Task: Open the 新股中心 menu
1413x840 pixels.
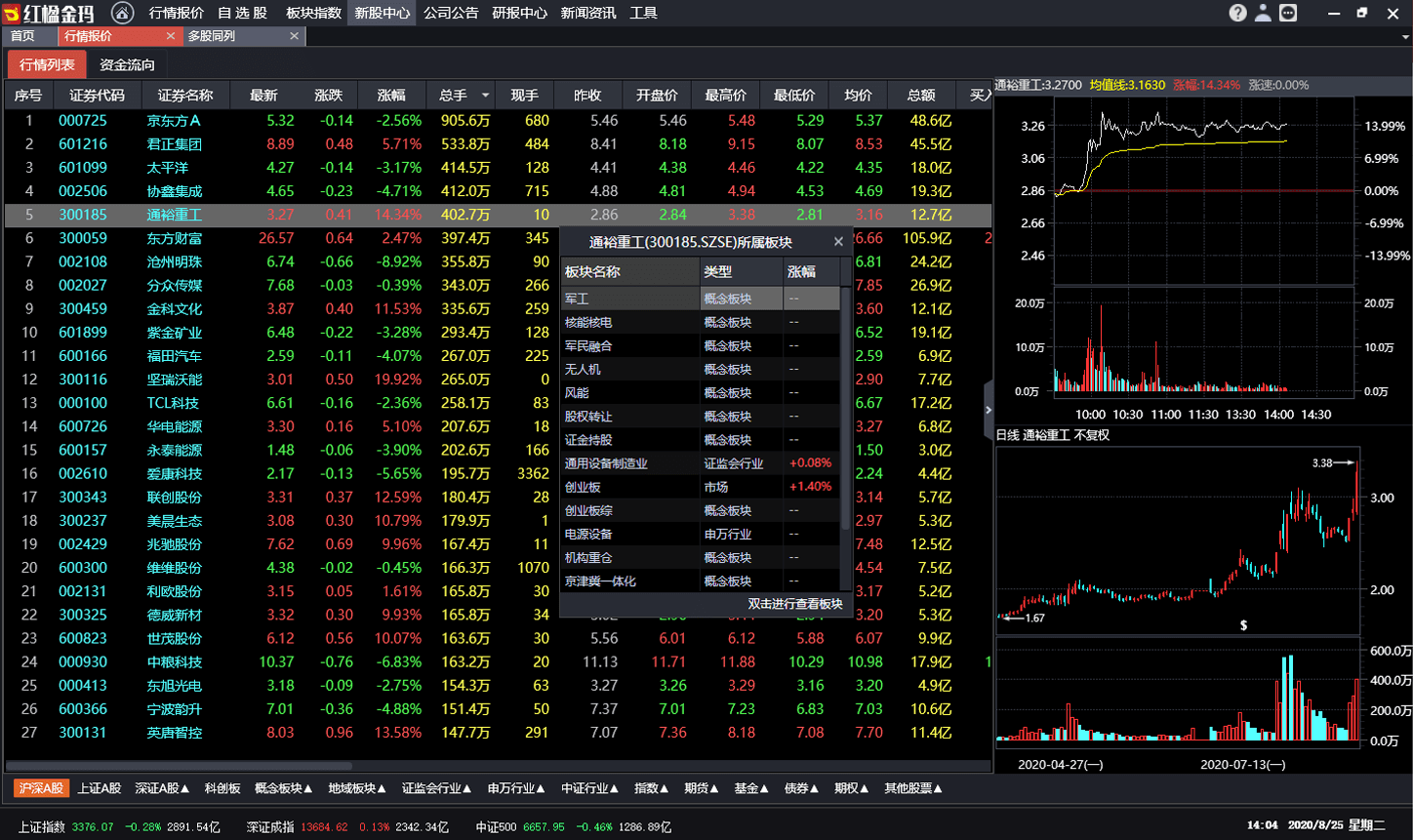Action: pos(382,13)
